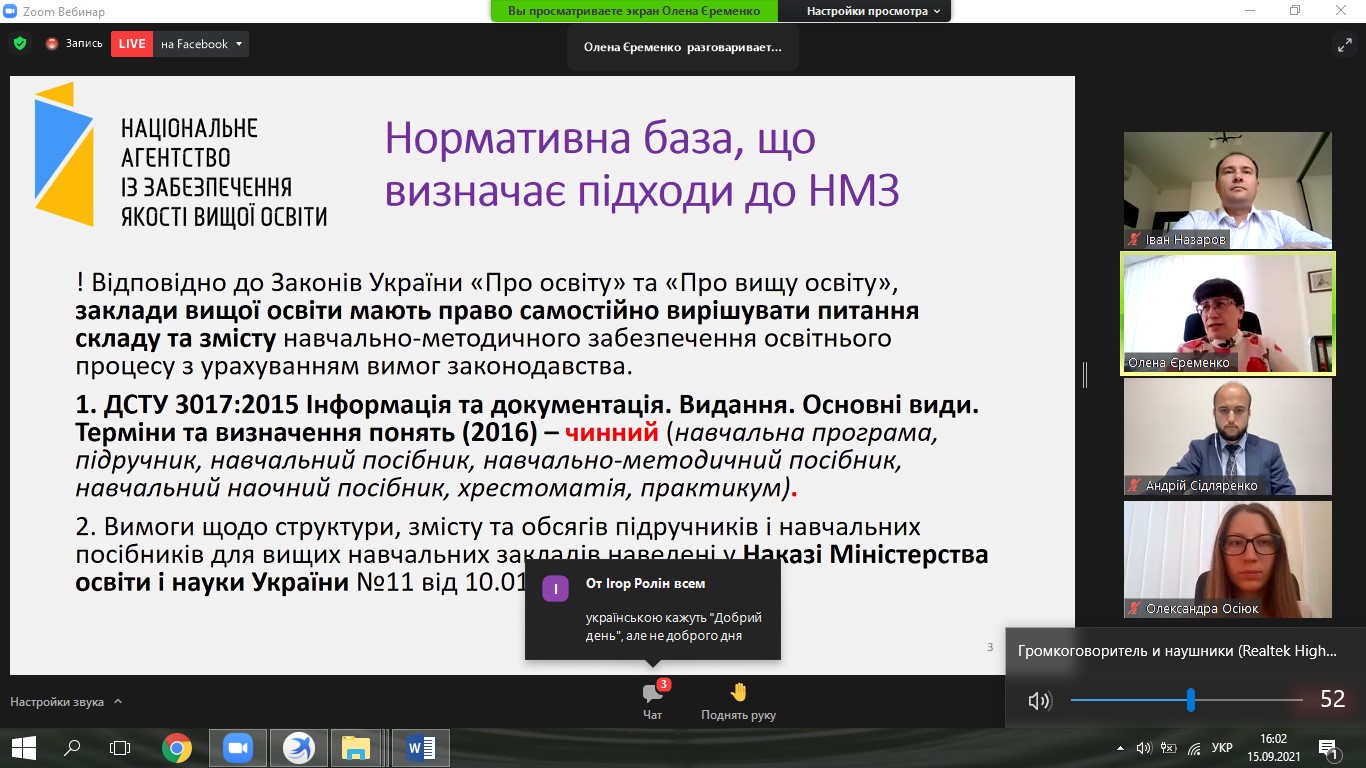Click the volume level value 52
1366x768 pixels.
(x=1333, y=700)
